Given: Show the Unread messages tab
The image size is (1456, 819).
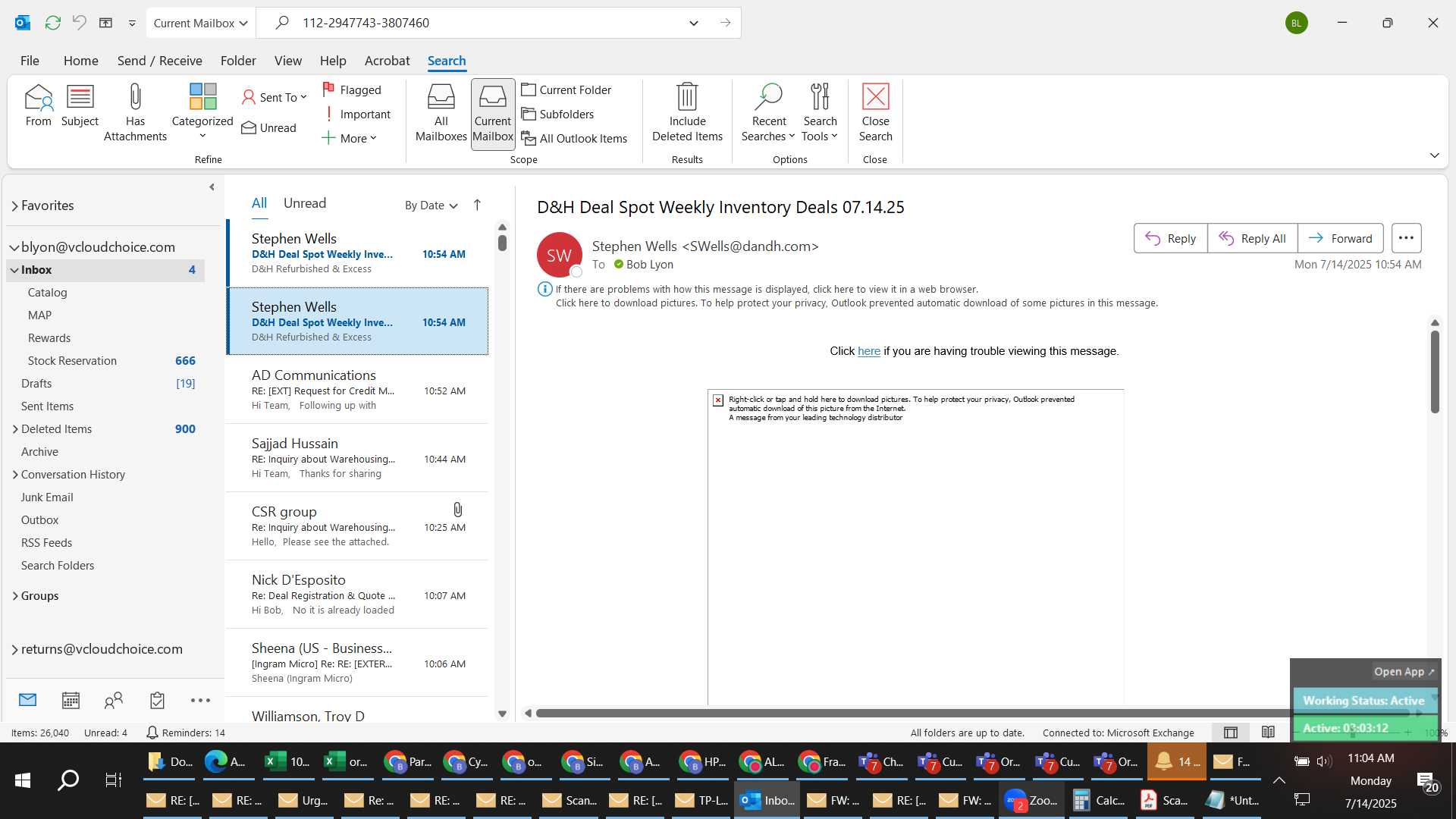Looking at the screenshot, I should point(304,203).
